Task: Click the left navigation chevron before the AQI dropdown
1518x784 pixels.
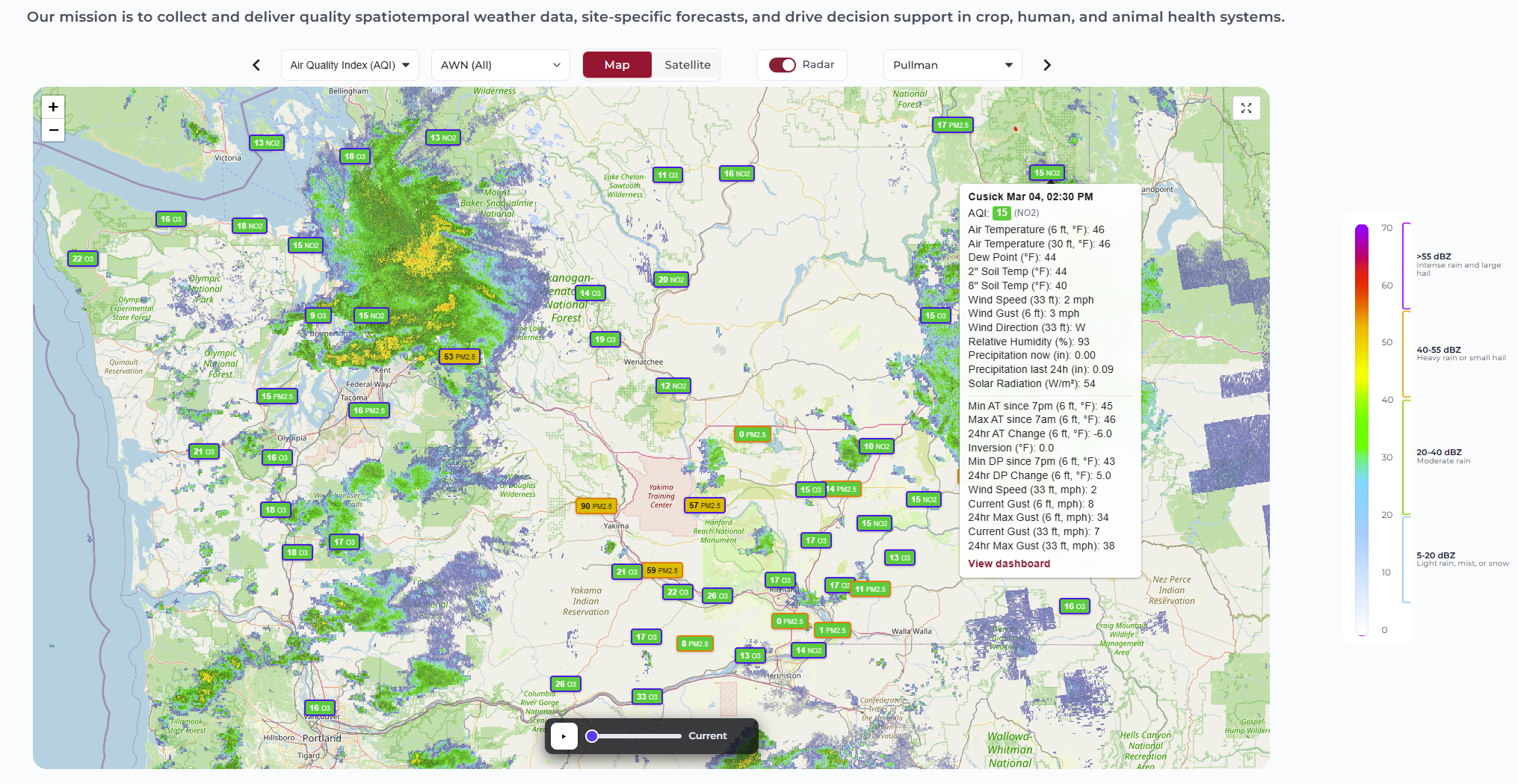Action: pyautogui.click(x=256, y=65)
